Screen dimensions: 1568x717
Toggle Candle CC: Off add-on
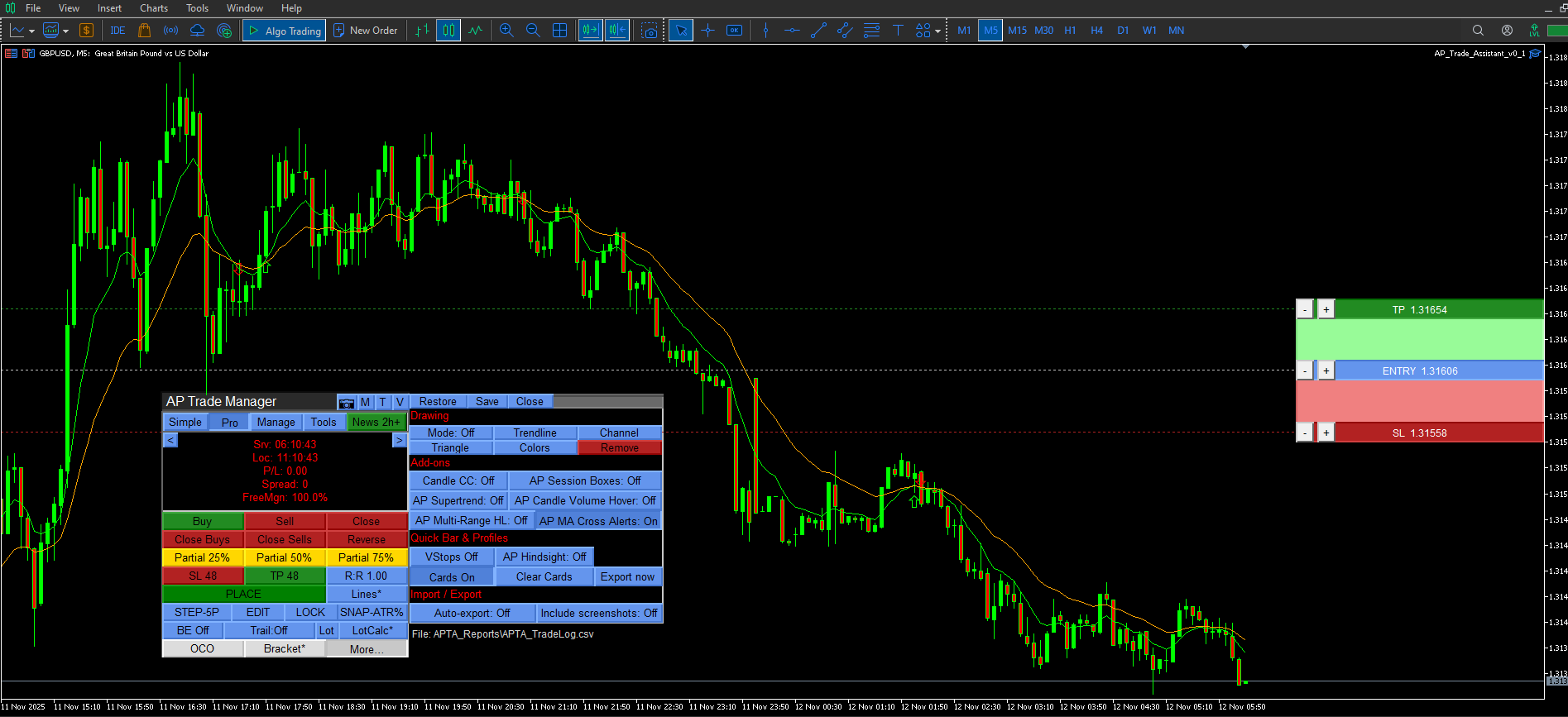[458, 480]
